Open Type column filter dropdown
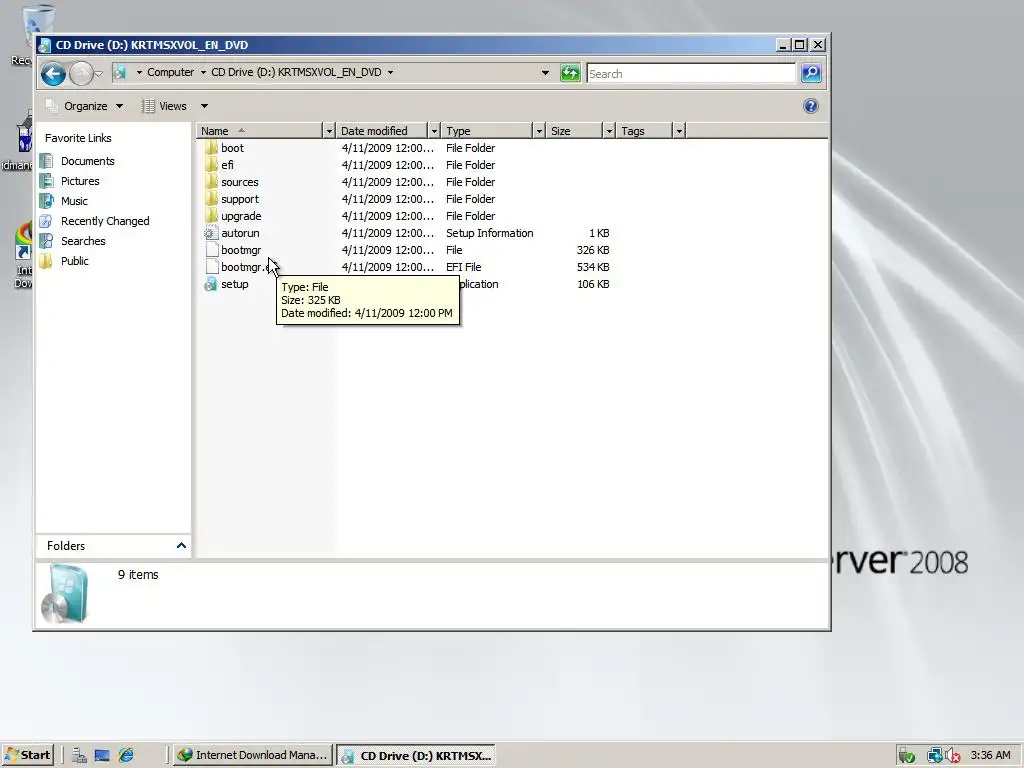Image resolution: width=1024 pixels, height=768 pixels. (539, 131)
